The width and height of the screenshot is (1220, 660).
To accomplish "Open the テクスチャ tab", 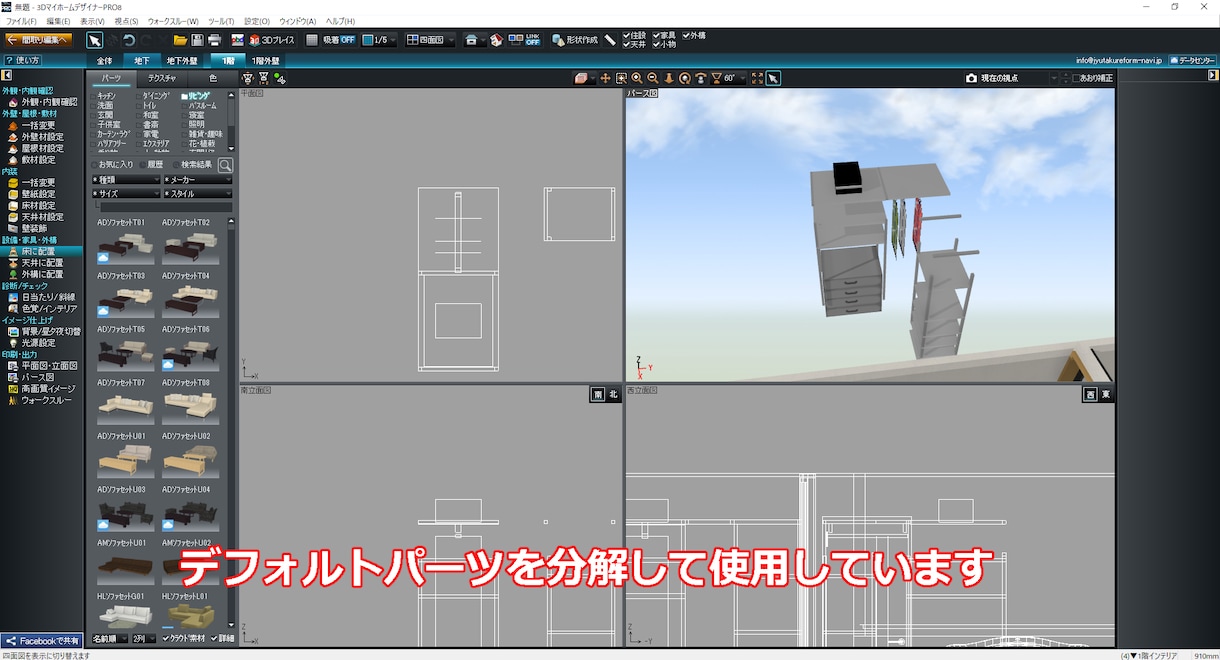I will (162, 78).
